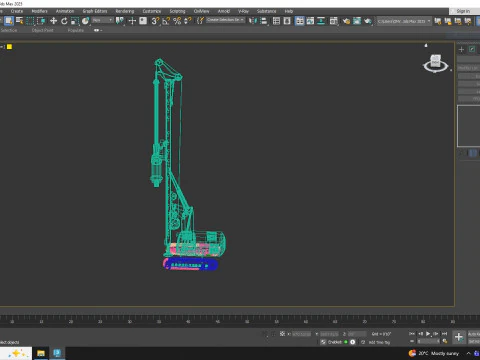Open the V-Ray menu

tap(243, 11)
